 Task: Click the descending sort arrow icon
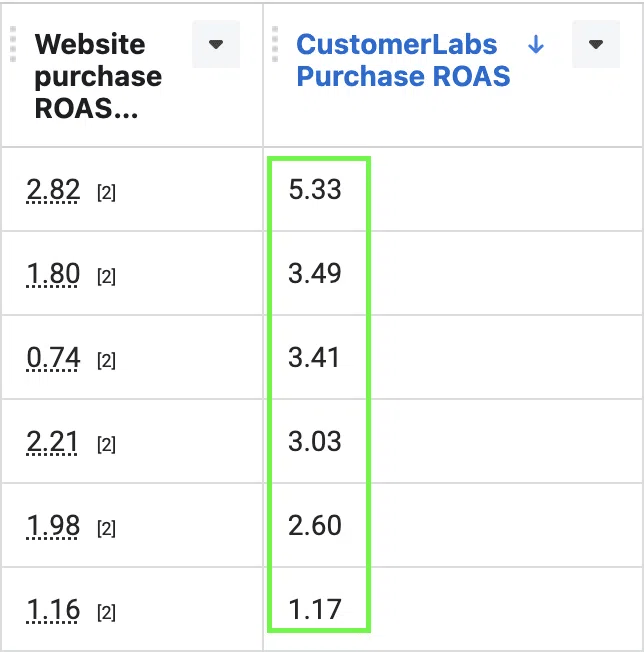536,44
